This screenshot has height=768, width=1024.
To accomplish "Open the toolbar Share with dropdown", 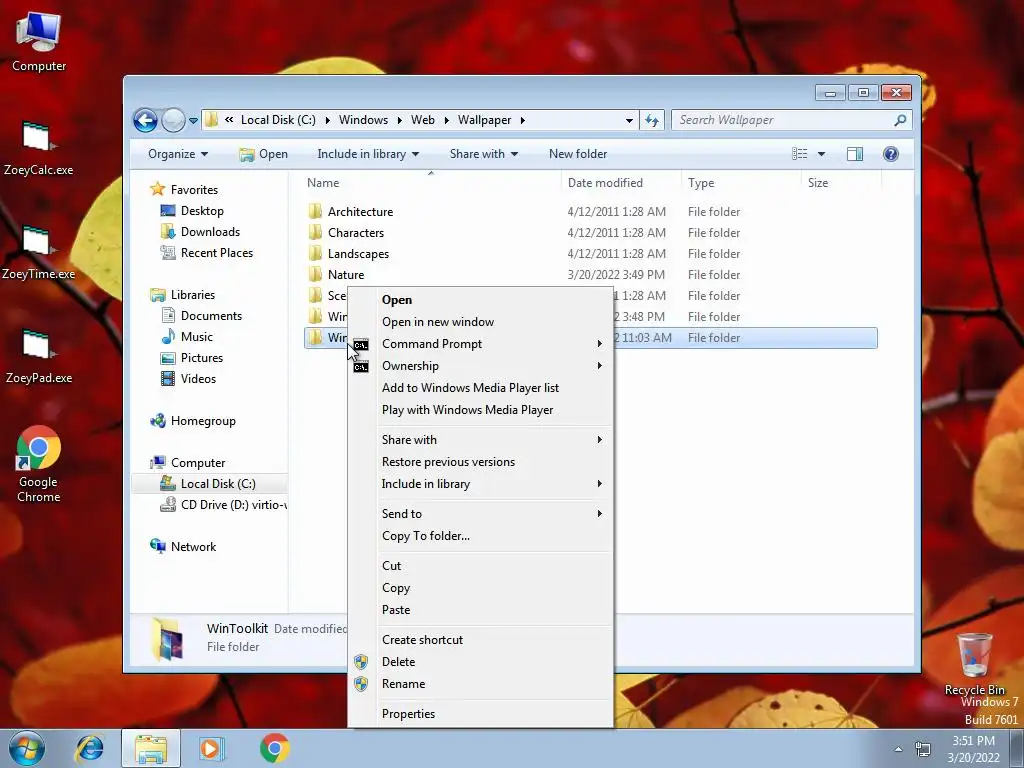I will [x=484, y=154].
